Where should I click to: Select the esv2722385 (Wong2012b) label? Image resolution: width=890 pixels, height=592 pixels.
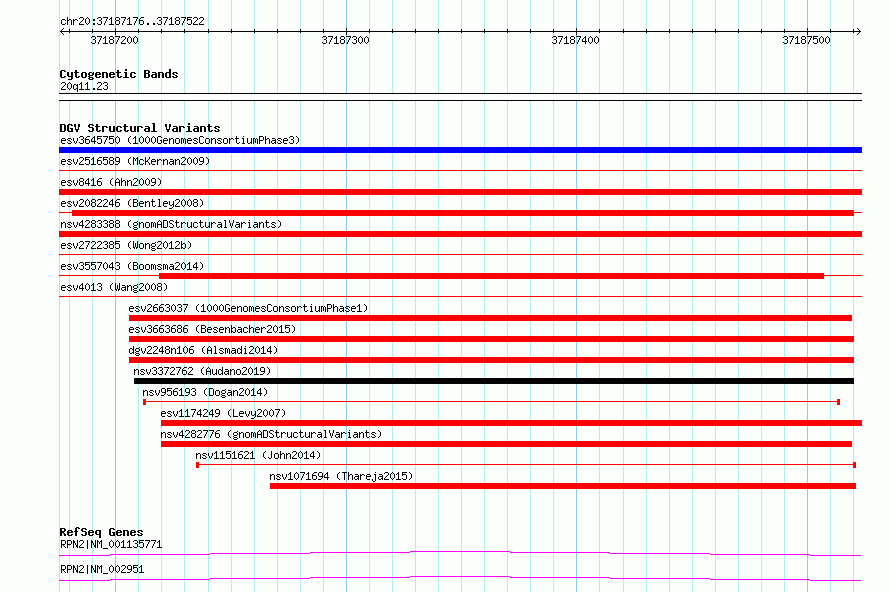126,245
